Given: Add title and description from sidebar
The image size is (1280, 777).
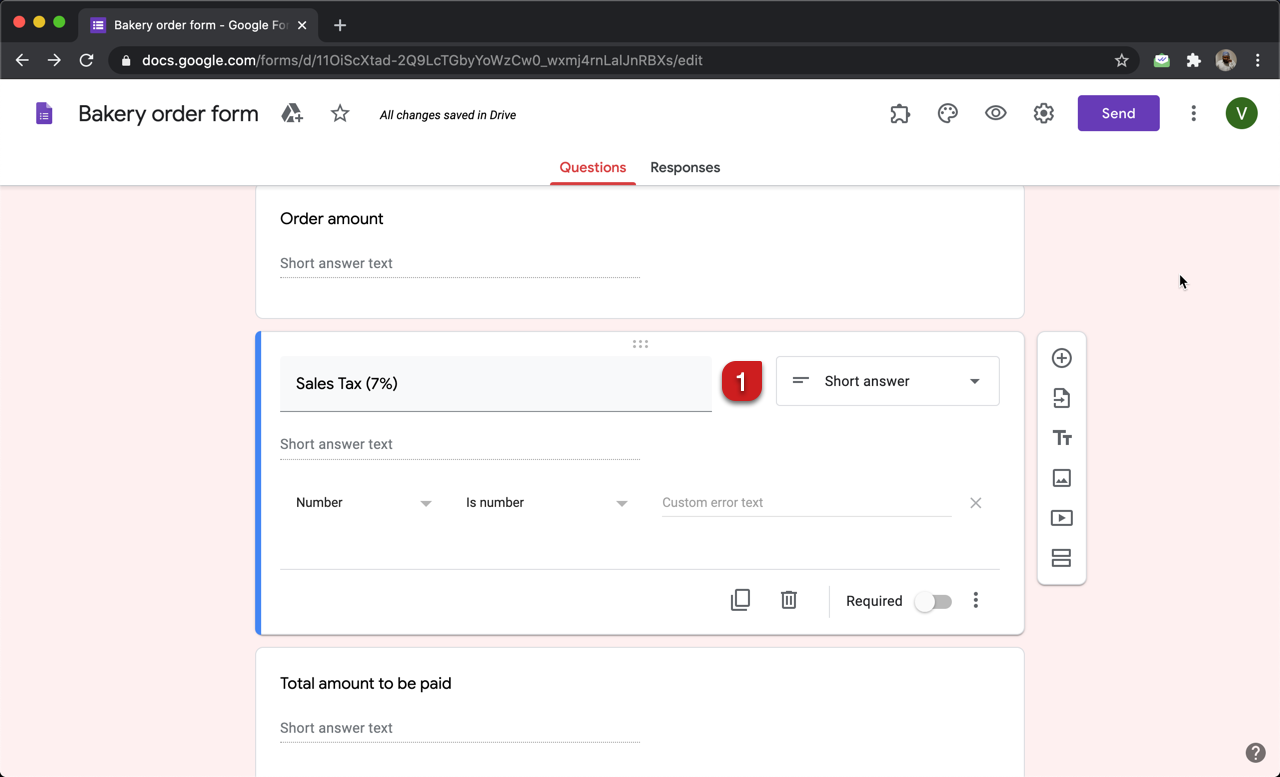Looking at the screenshot, I should point(1062,438).
